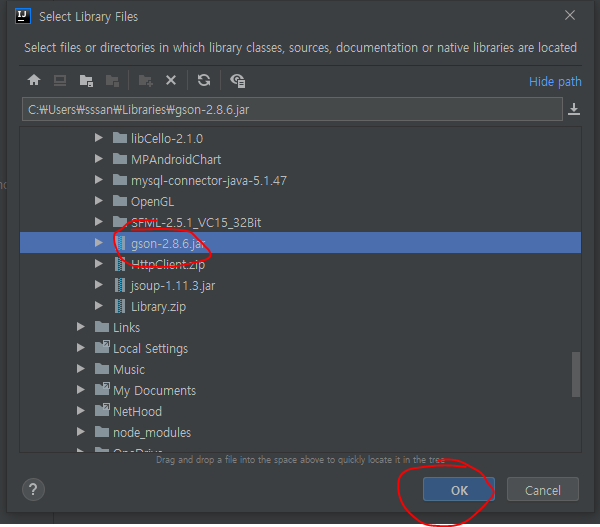The height and width of the screenshot is (527, 600).
Task: Expand the mysql-connector-java-5.1.47 folder
Action: pyautogui.click(x=99, y=179)
